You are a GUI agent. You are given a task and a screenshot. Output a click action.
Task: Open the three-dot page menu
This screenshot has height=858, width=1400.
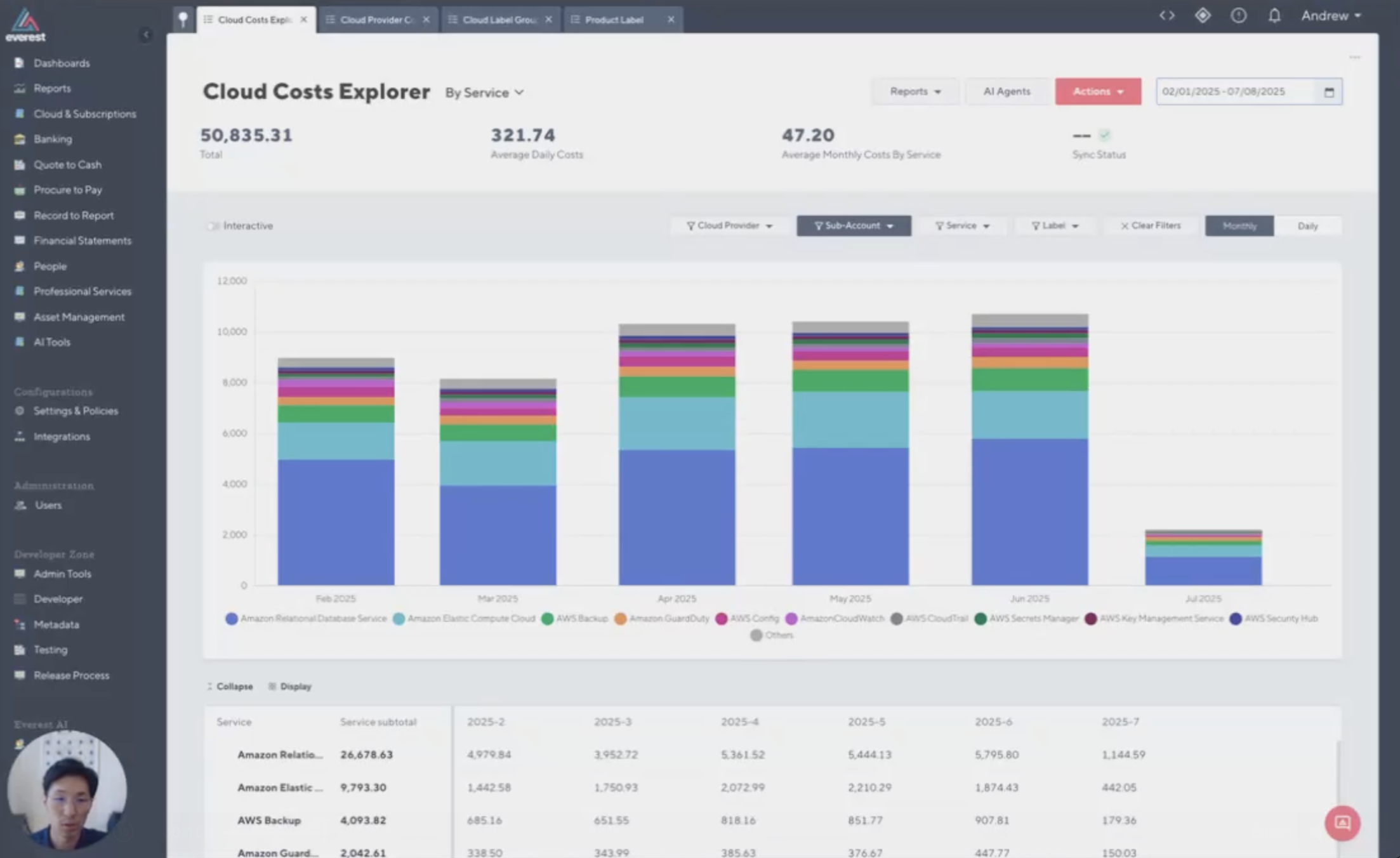(1355, 57)
